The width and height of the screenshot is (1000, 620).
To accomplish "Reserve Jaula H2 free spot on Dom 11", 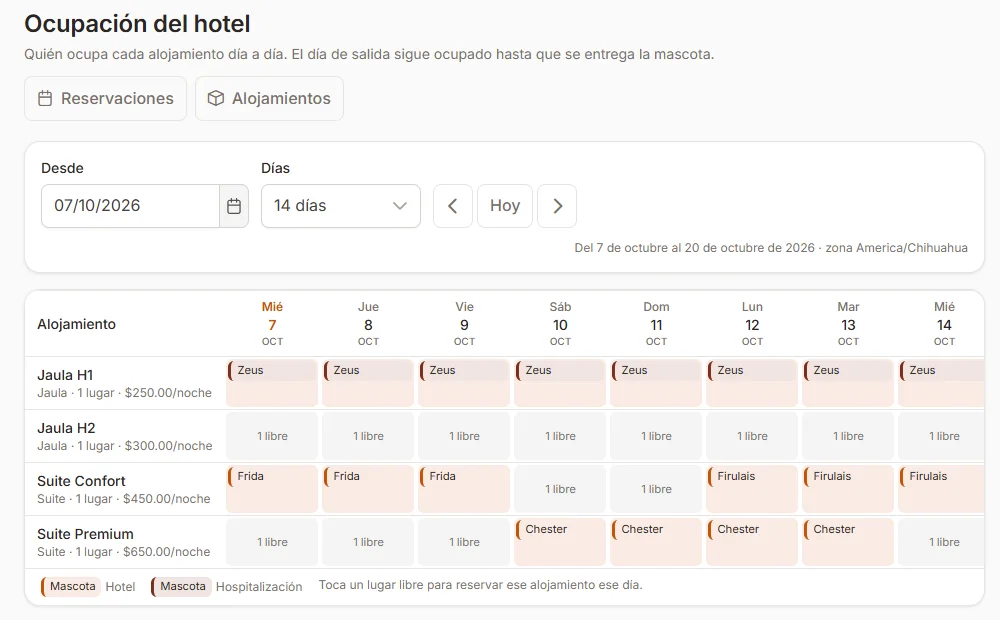I will [x=656, y=436].
